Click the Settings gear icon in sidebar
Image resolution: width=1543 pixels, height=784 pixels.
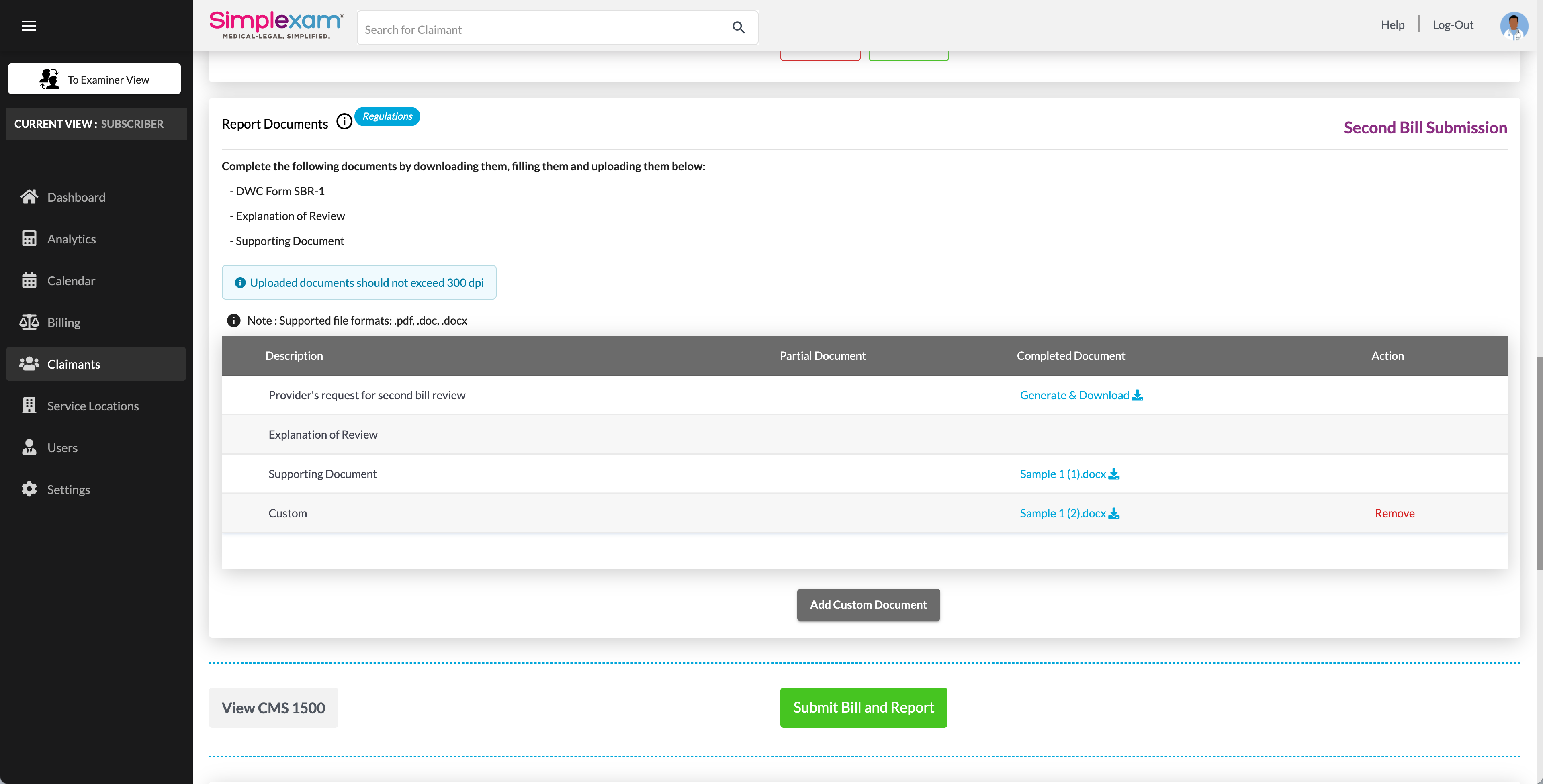29,489
